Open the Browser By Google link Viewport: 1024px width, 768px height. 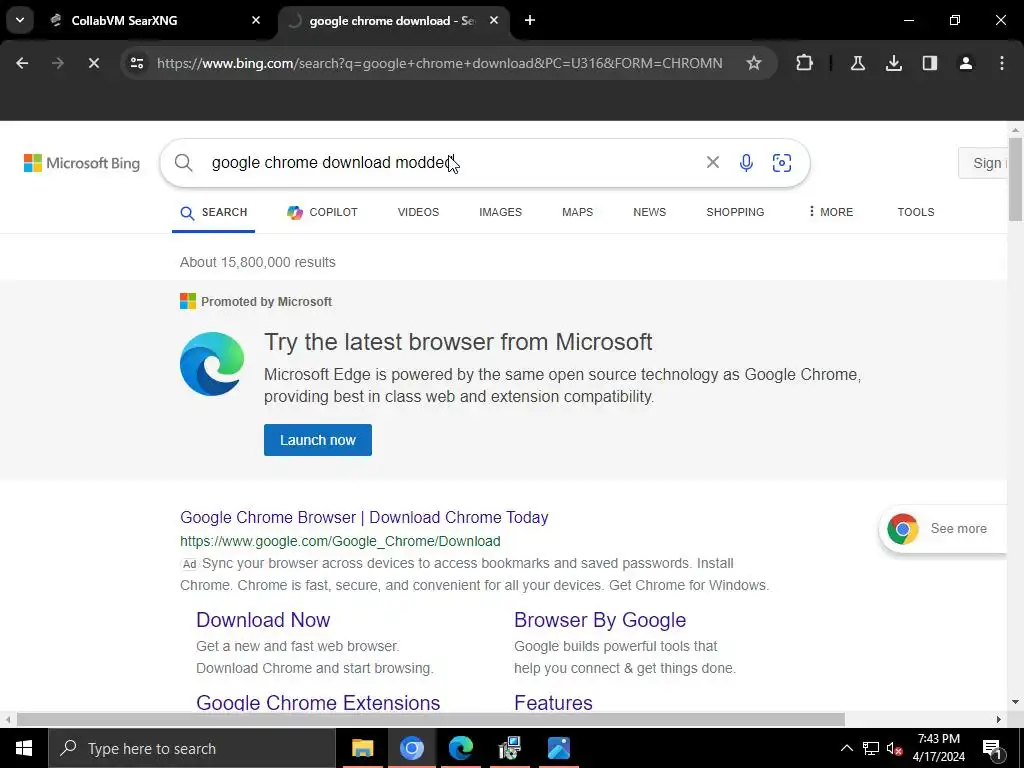pos(600,620)
